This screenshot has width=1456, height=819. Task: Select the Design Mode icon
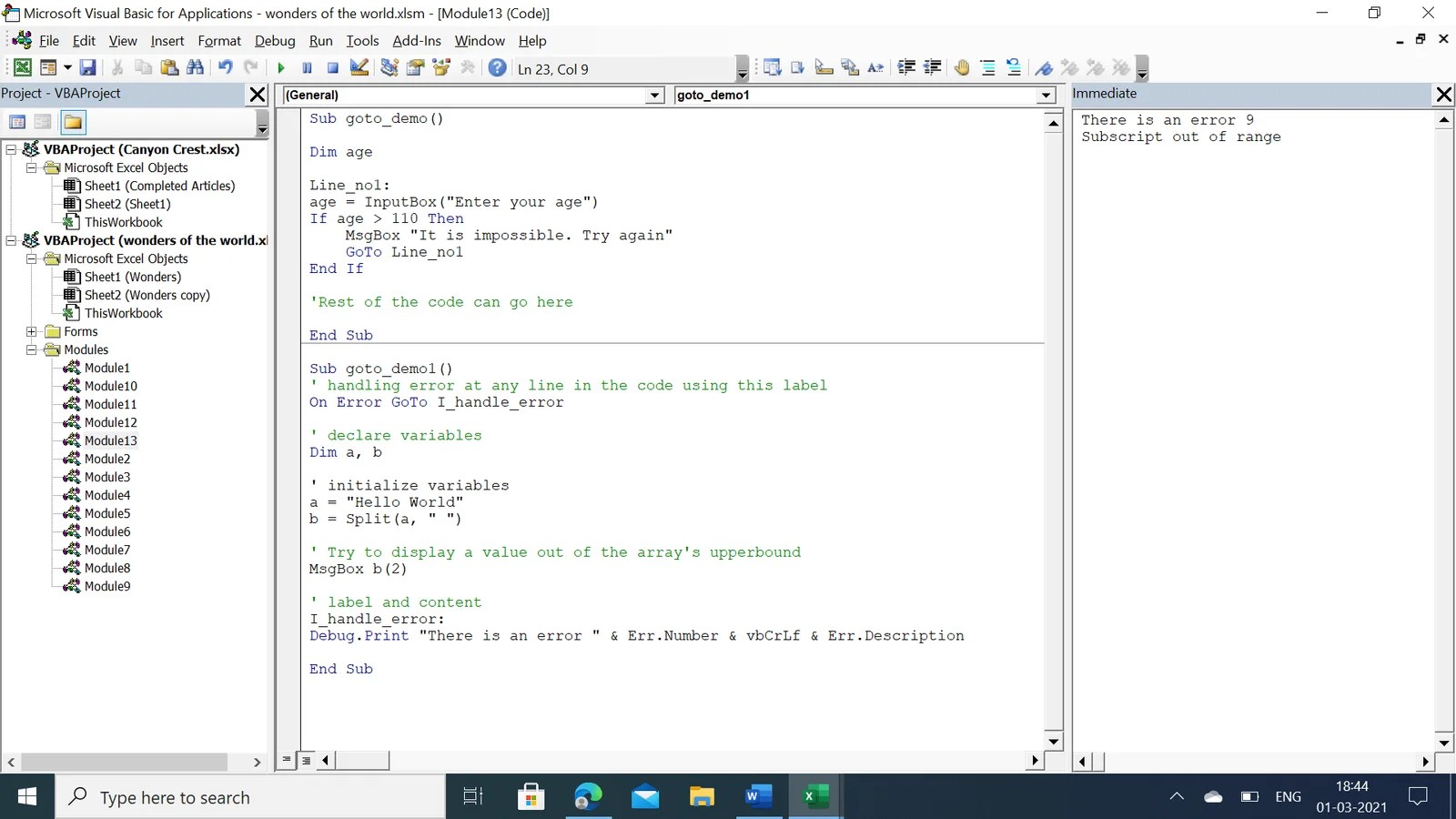pyautogui.click(x=357, y=68)
